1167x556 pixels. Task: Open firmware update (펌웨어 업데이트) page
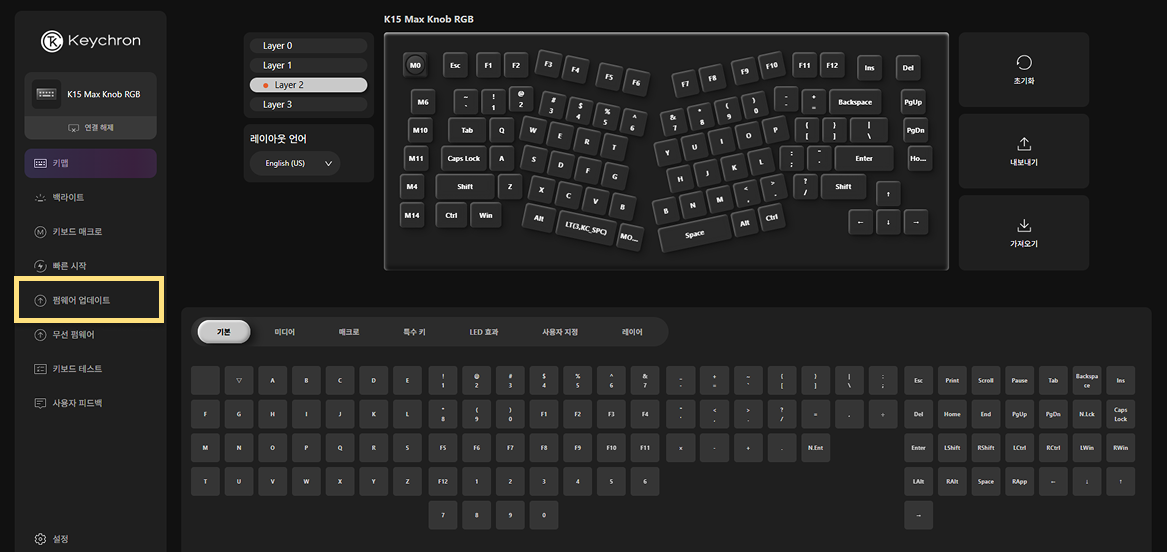(81, 300)
